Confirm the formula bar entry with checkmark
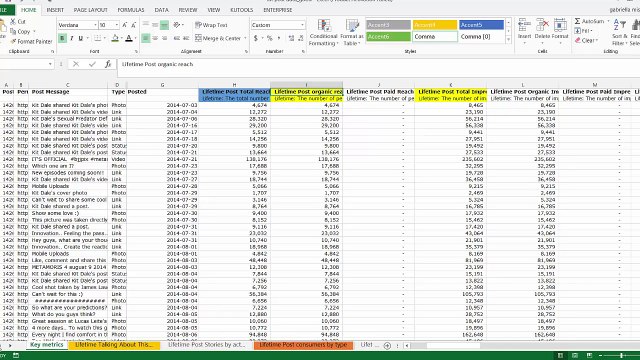The height and width of the screenshot is (360, 640). (x=92, y=64)
